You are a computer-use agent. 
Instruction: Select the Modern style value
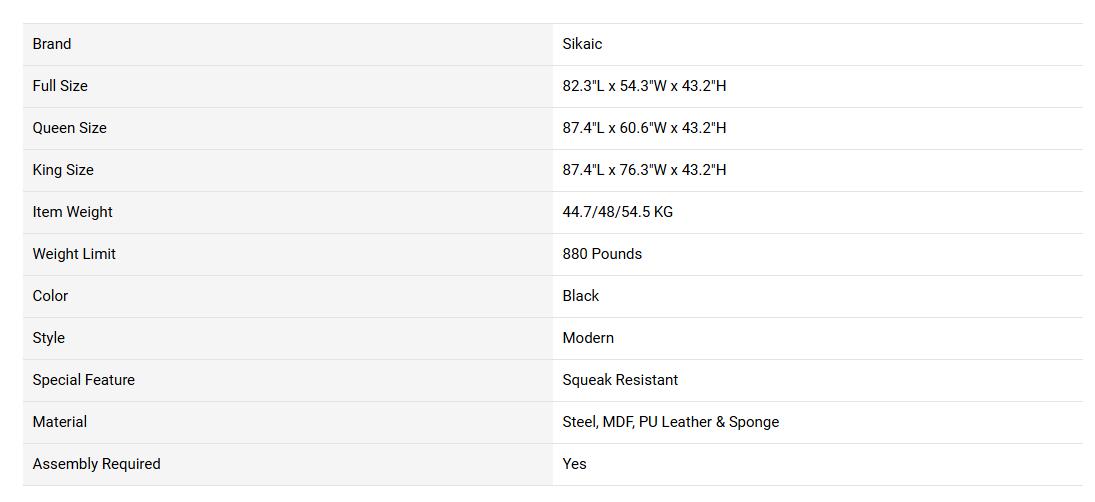tap(588, 338)
